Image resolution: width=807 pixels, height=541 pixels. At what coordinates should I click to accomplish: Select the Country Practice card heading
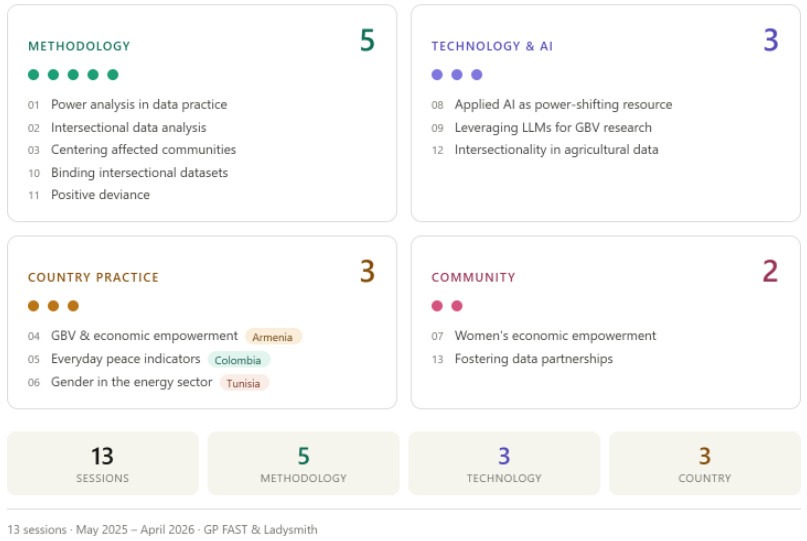[x=93, y=277]
